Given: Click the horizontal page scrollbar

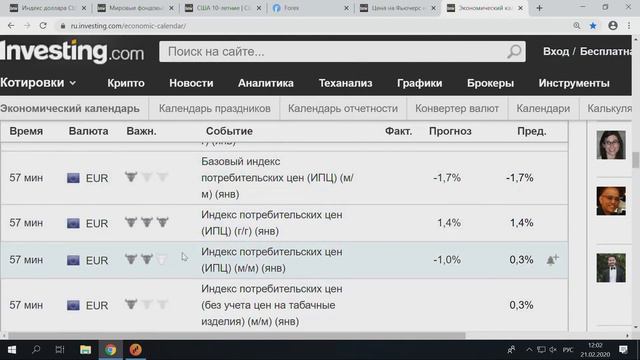Looking at the screenshot, I should click(x=237, y=336).
